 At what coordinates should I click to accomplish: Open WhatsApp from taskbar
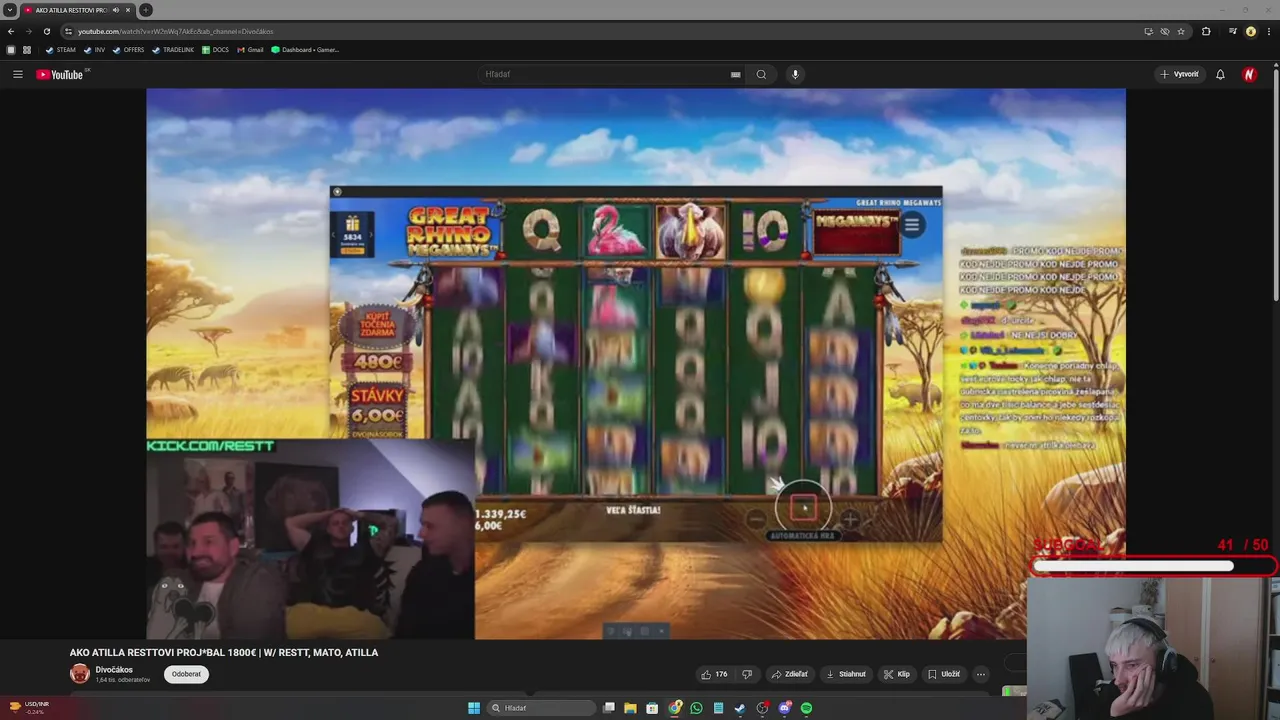pyautogui.click(x=696, y=708)
